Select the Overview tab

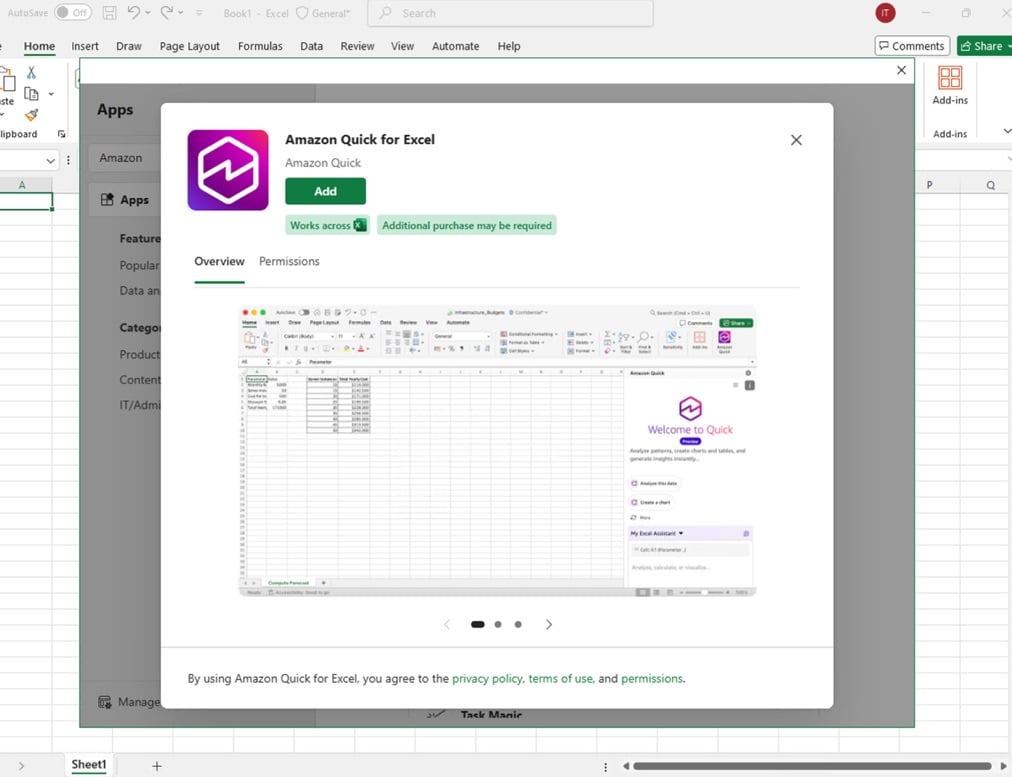pyautogui.click(x=219, y=261)
